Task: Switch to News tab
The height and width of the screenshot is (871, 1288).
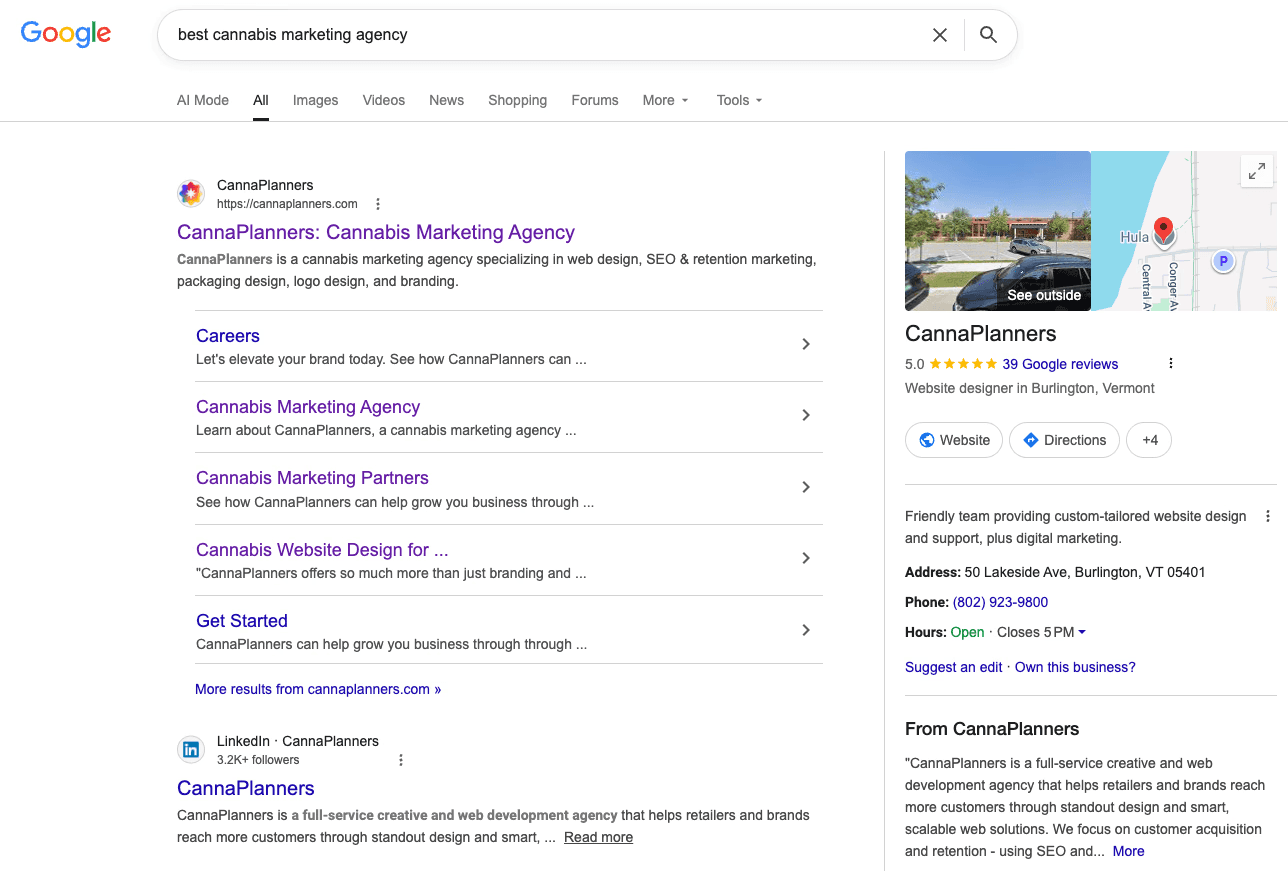Action: [x=446, y=100]
